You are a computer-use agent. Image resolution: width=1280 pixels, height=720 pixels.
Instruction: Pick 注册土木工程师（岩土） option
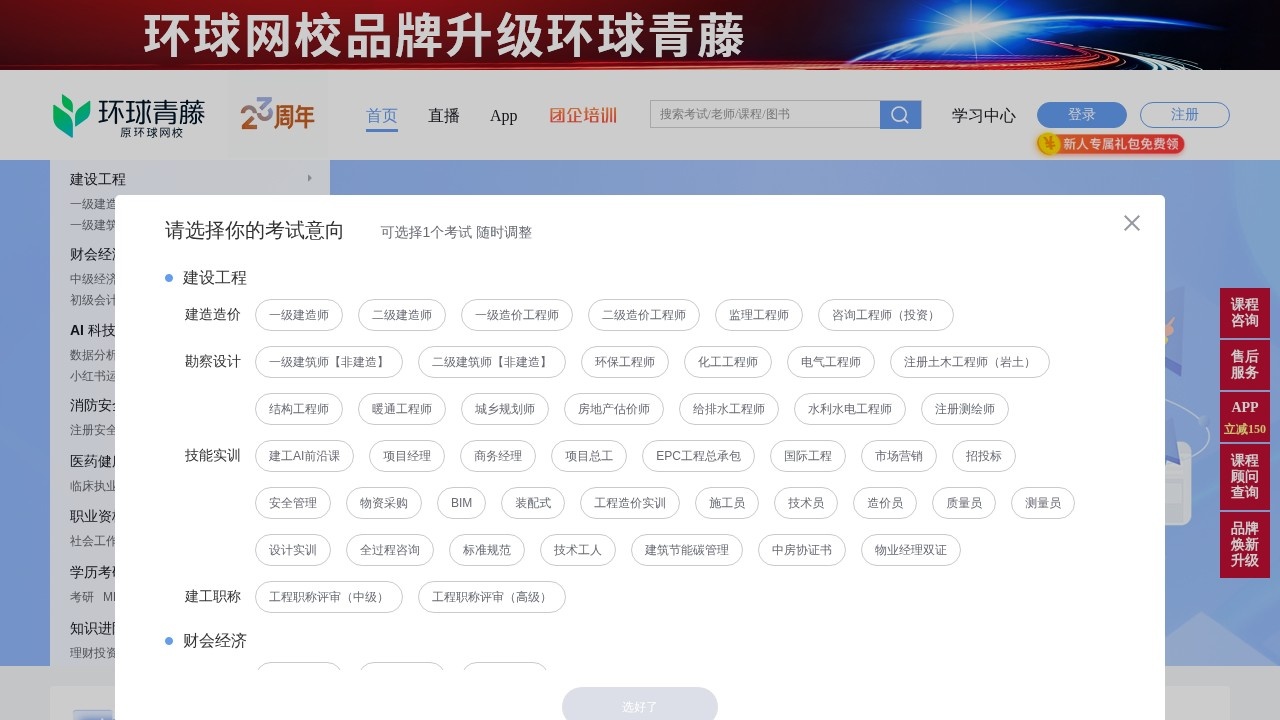pos(970,362)
